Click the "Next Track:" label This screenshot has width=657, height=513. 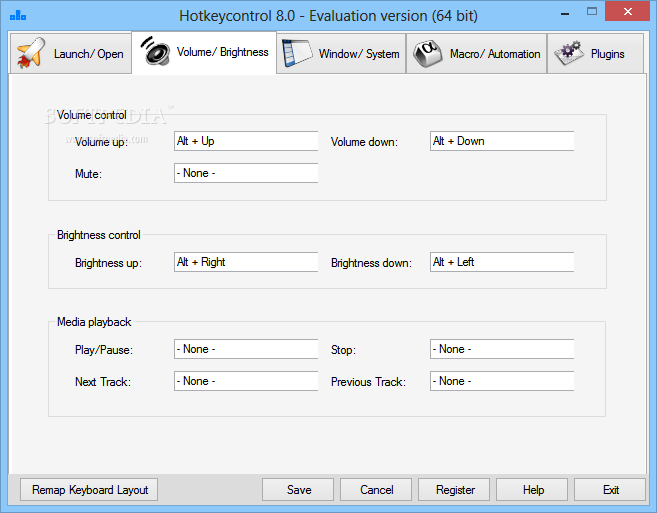(x=103, y=382)
